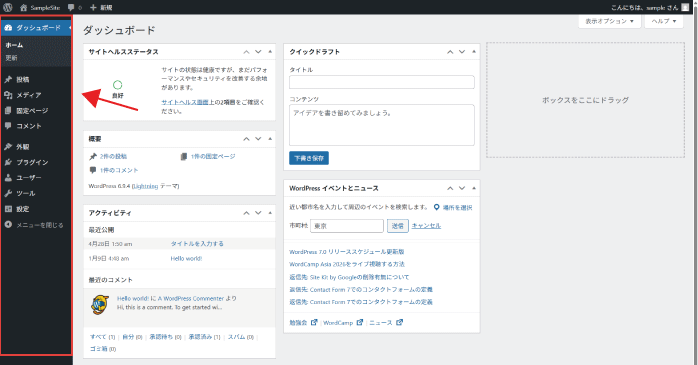Viewport: 698px width, 365px height.
Task: Move アクティビティ panel down
Action: pyautogui.click(x=258, y=213)
